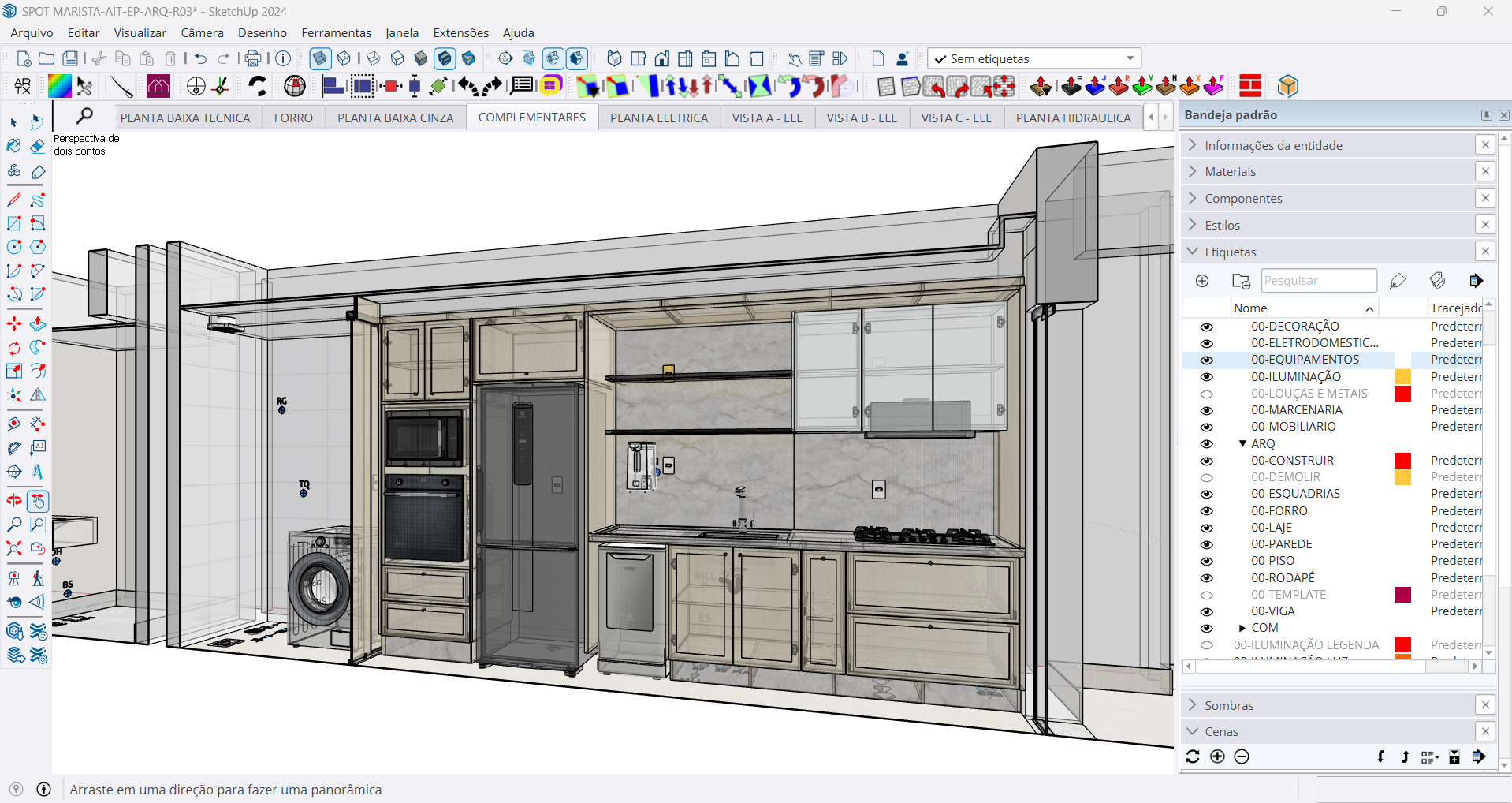This screenshot has width=1512, height=803.
Task: Click the Undo arrow icon
Action: point(200,58)
